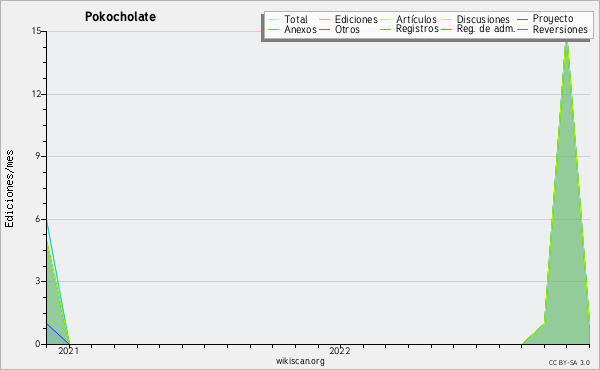Click the blue Registros color line

pos(385,29)
